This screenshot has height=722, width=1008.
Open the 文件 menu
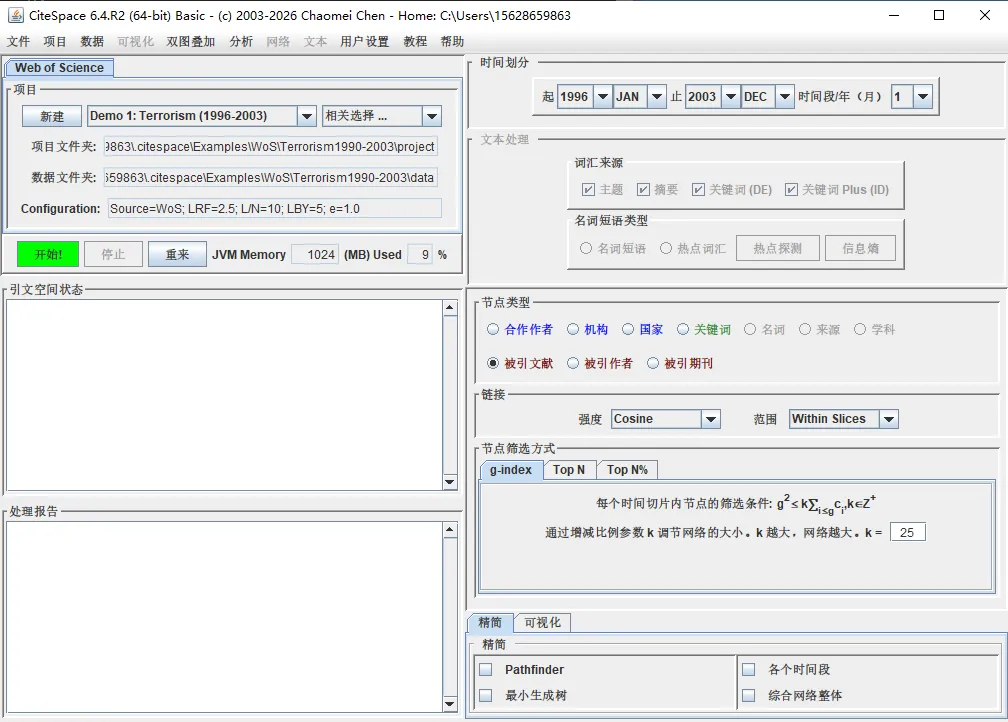(18, 41)
